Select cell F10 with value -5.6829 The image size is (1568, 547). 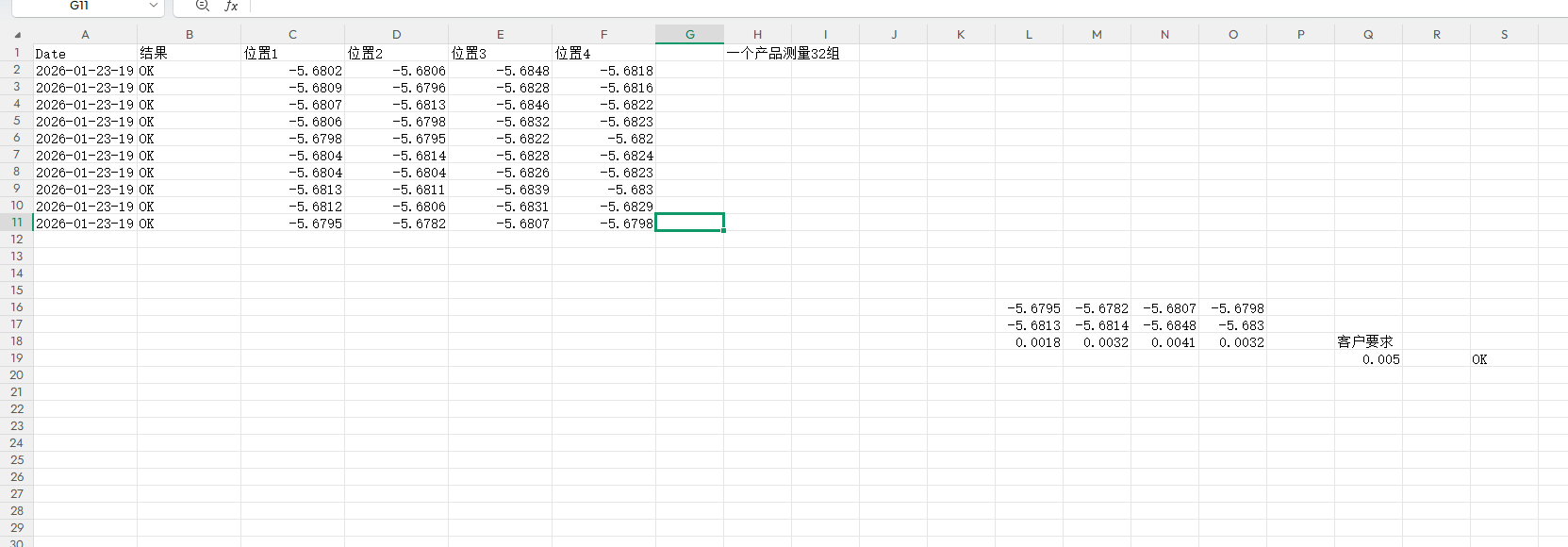click(603, 207)
